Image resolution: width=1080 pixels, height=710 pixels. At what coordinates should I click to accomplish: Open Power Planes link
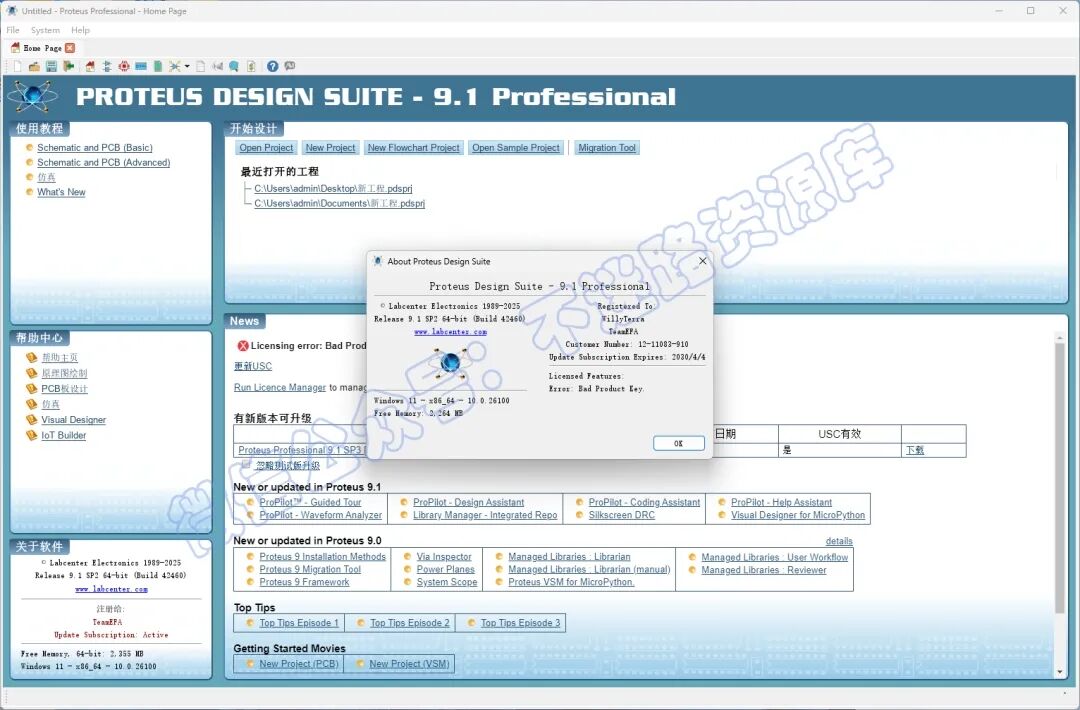(445, 570)
